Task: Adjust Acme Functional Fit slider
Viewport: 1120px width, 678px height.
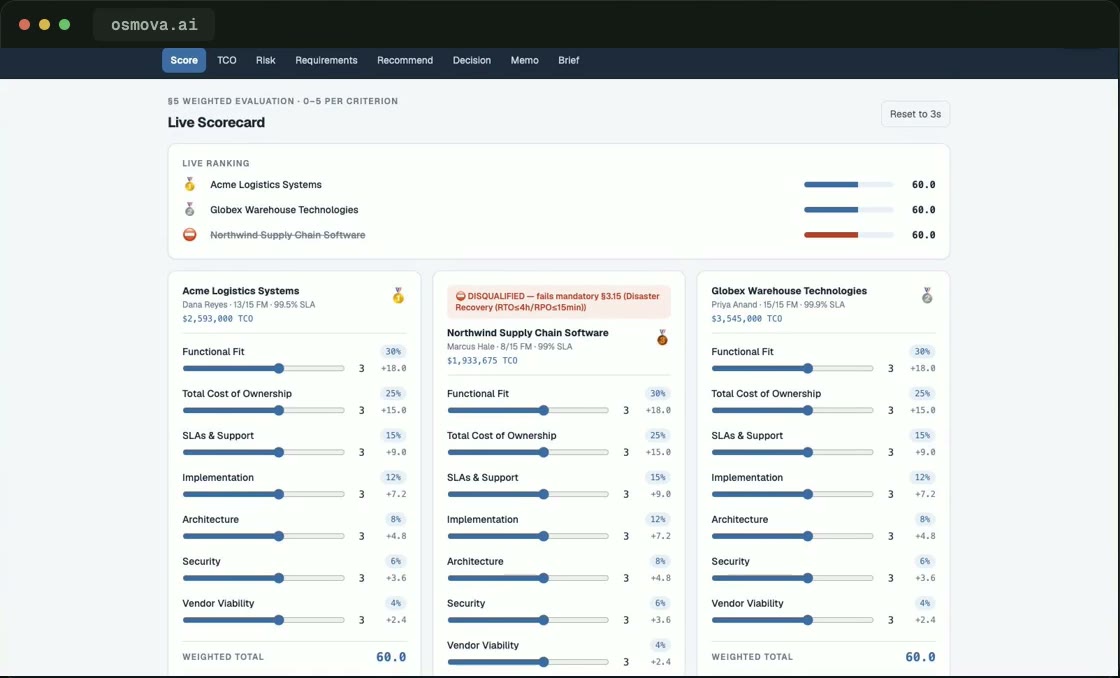Action: pos(264,369)
